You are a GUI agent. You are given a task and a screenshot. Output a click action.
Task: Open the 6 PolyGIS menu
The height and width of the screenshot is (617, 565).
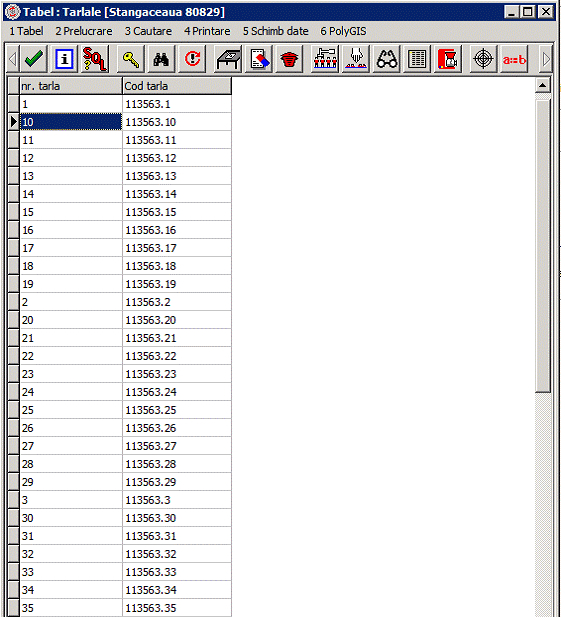click(x=343, y=31)
